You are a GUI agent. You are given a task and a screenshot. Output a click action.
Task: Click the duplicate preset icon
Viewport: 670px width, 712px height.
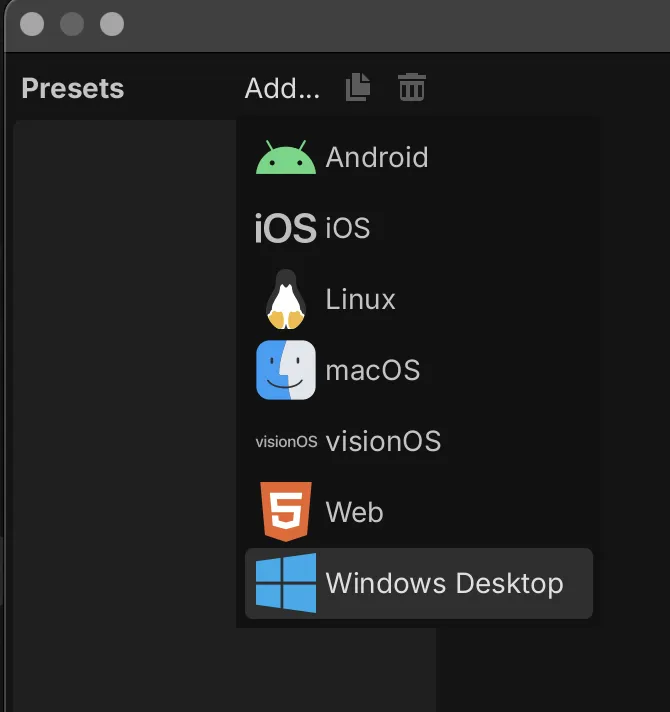358,87
